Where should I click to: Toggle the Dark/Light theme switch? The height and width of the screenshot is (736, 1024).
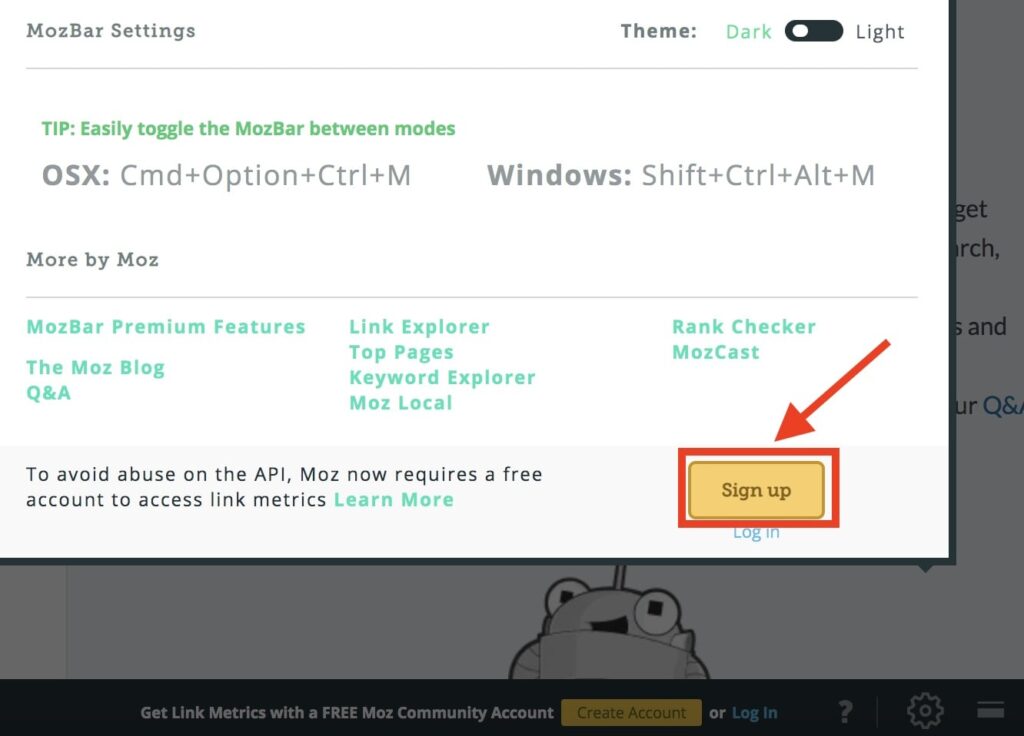(814, 31)
